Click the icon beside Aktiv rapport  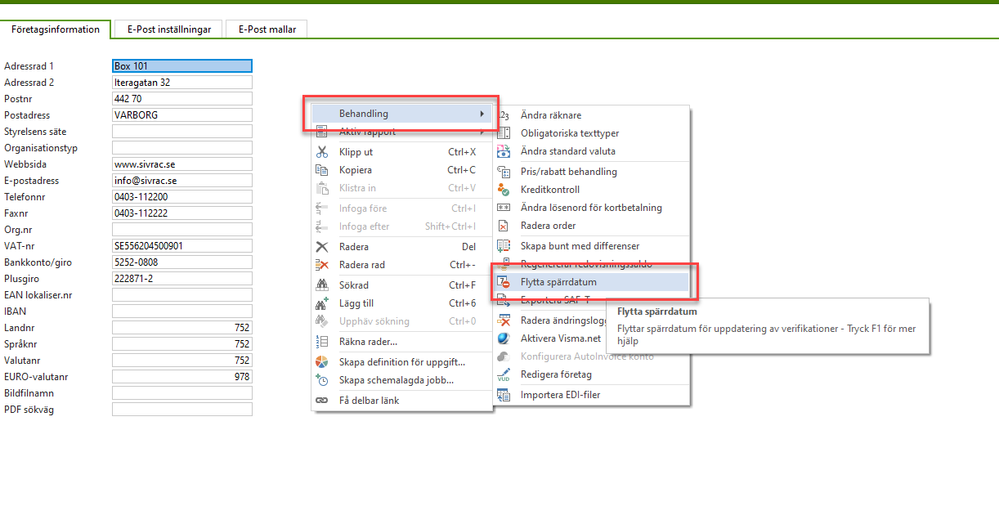(322, 133)
